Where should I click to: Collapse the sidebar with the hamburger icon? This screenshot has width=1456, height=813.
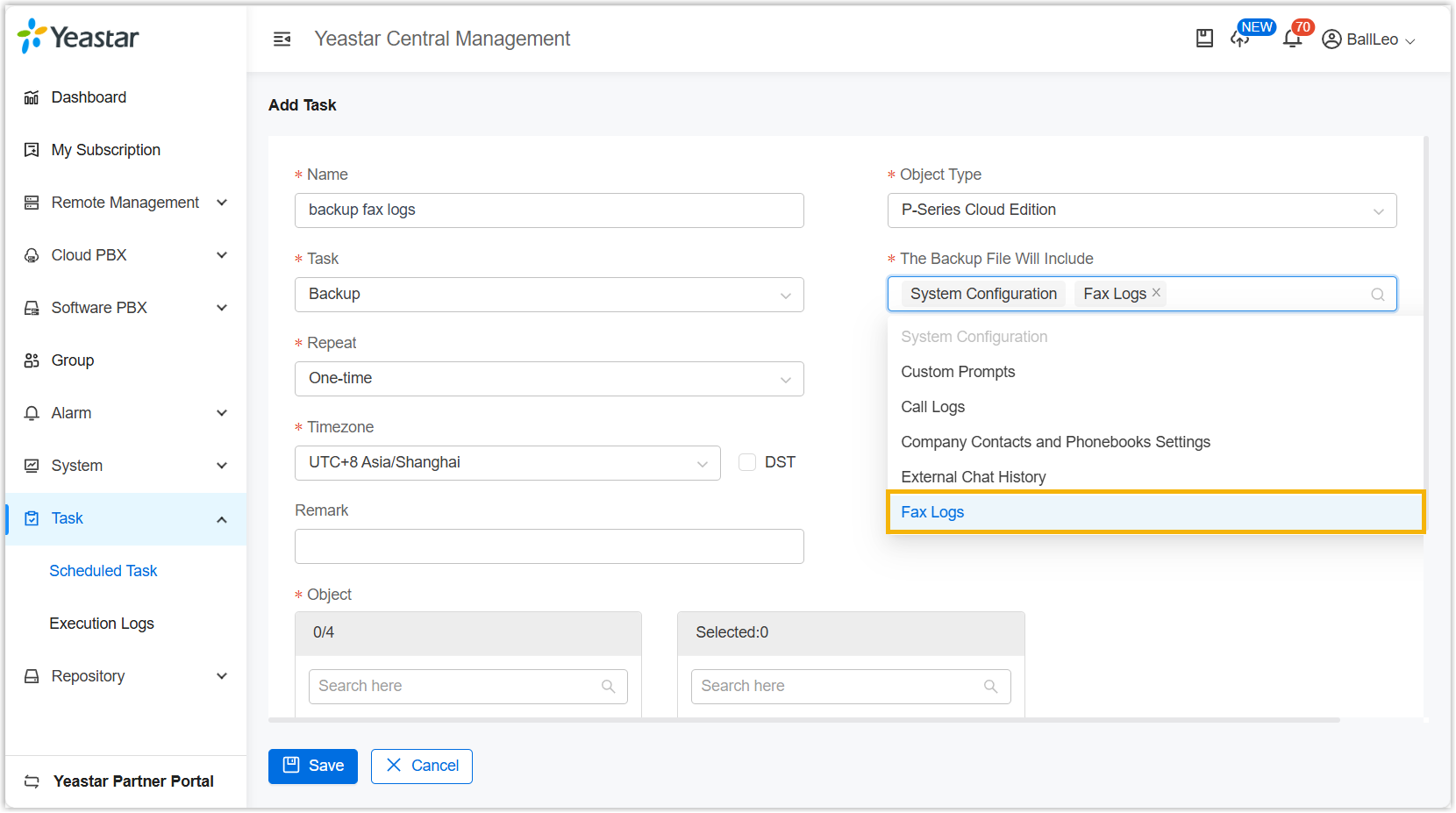[x=282, y=39]
